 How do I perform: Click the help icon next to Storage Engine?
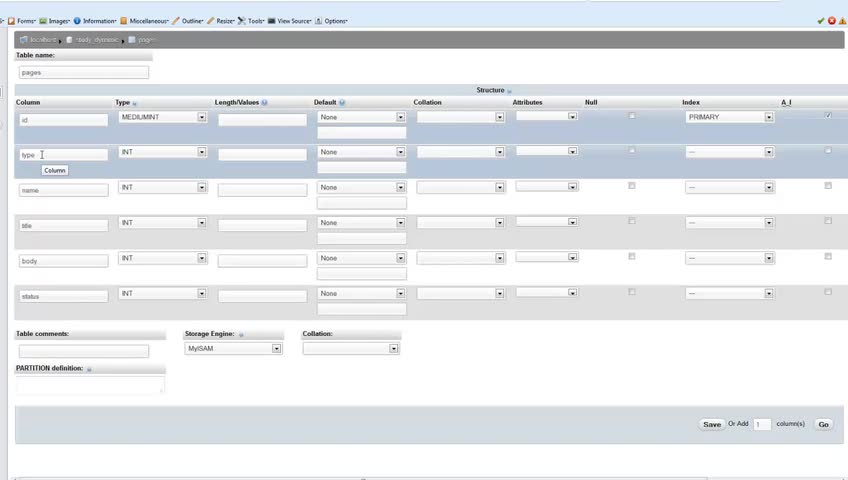(241, 335)
